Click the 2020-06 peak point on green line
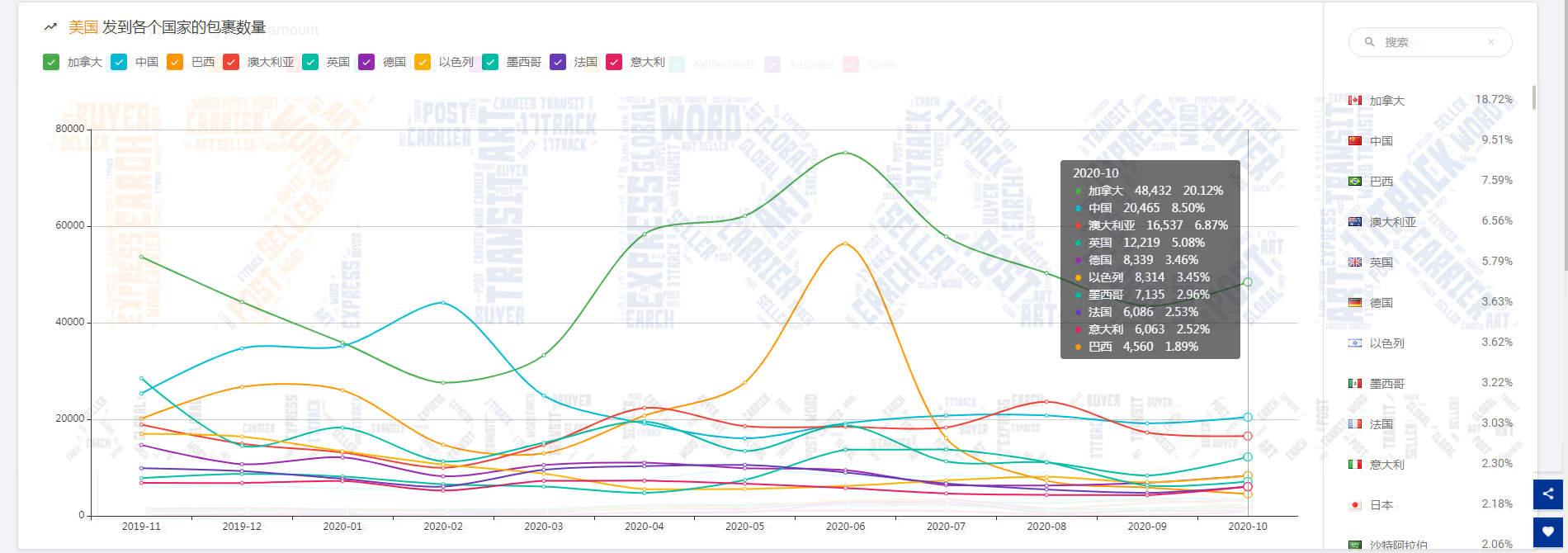This screenshot has height=553, width=1568. click(x=845, y=153)
